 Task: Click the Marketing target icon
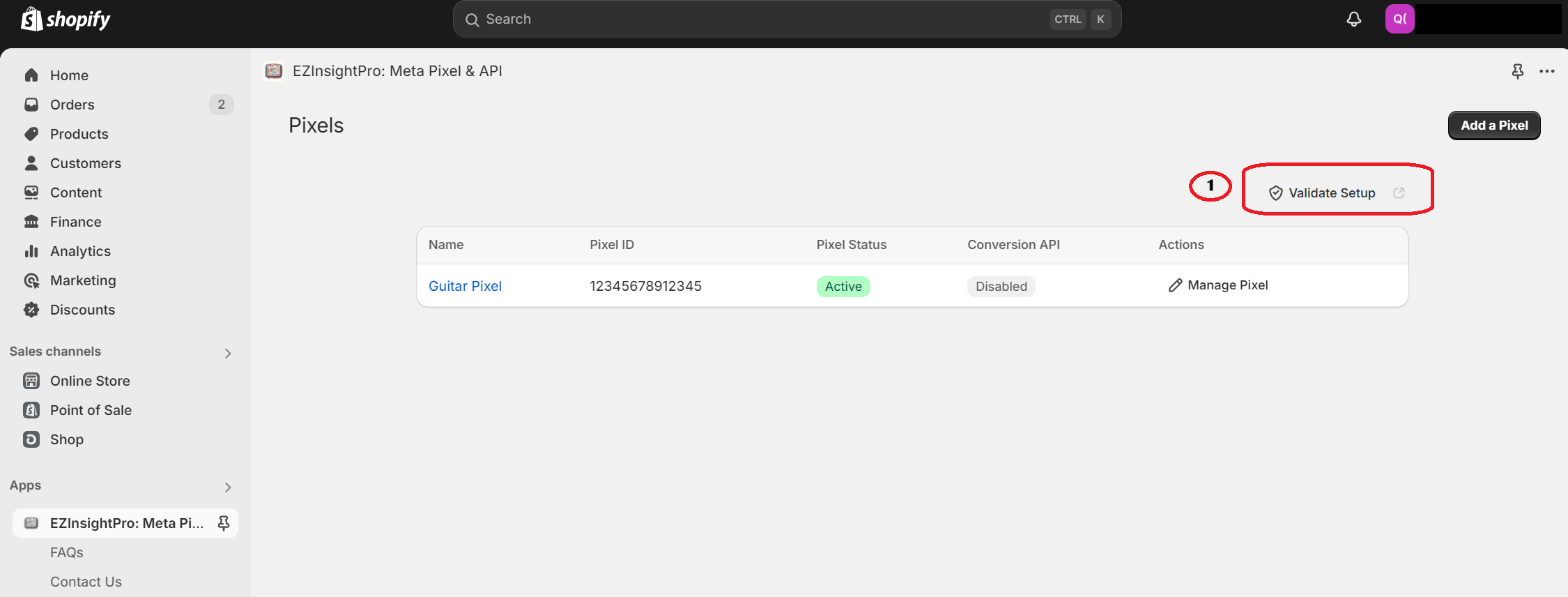click(31, 280)
